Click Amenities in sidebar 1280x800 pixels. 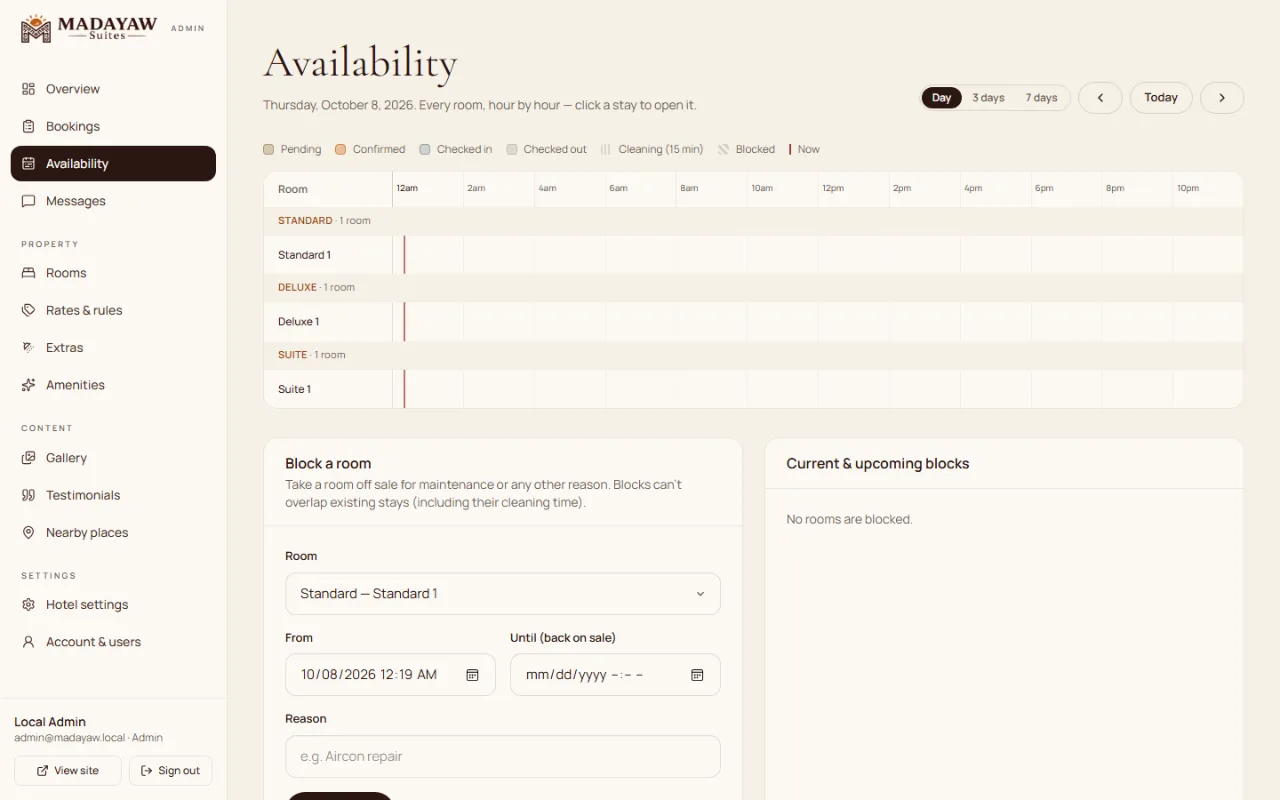click(x=113, y=385)
